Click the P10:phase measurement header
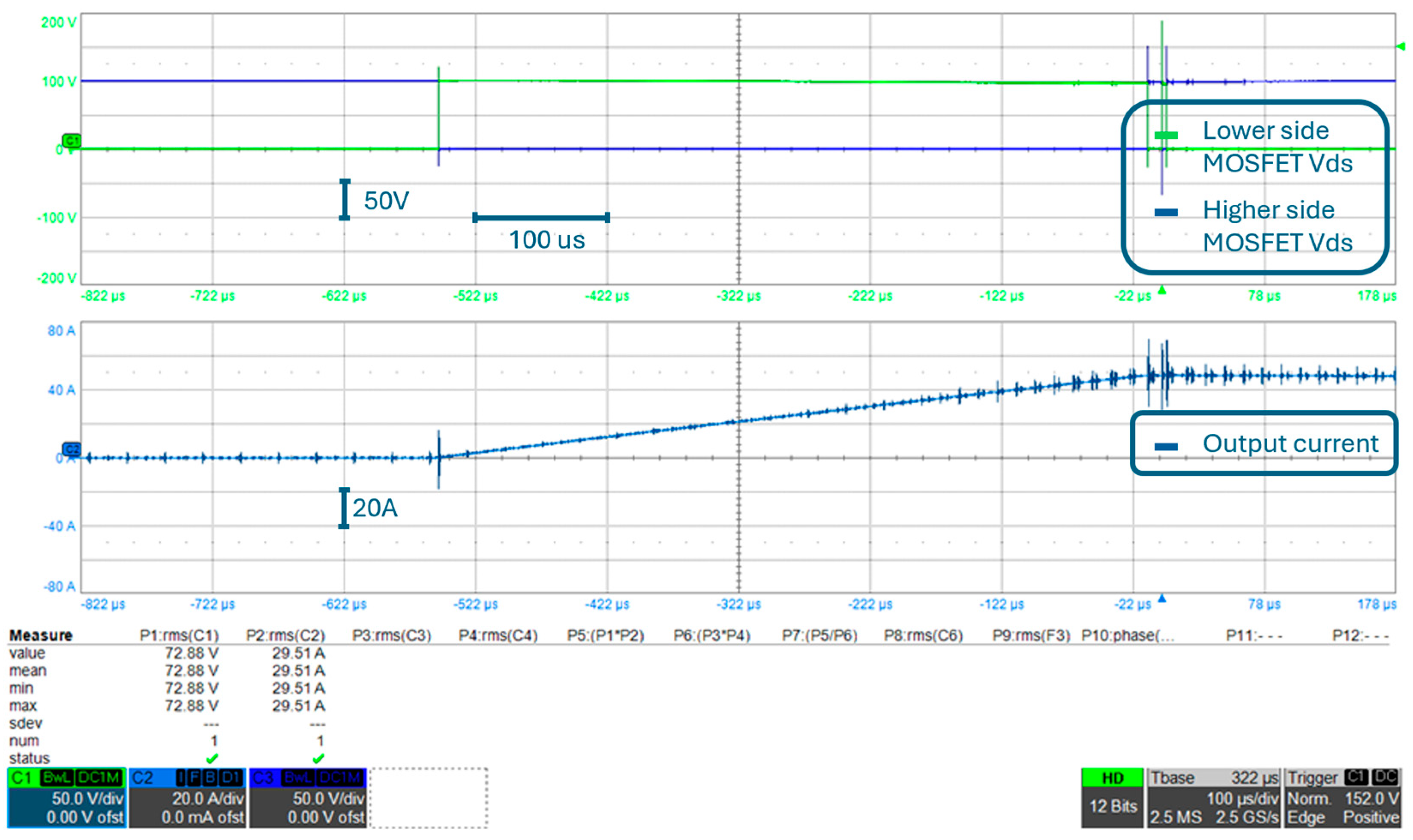 coord(1127,636)
